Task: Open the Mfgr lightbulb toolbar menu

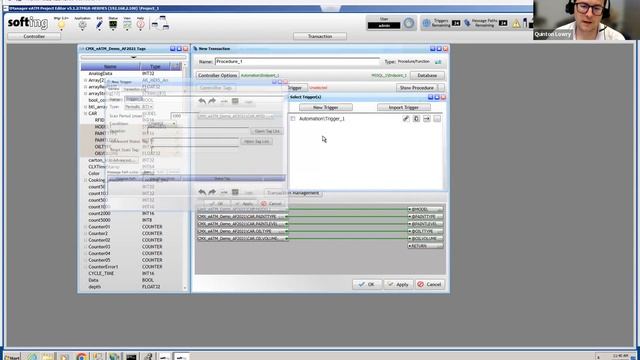Action: pos(61,24)
